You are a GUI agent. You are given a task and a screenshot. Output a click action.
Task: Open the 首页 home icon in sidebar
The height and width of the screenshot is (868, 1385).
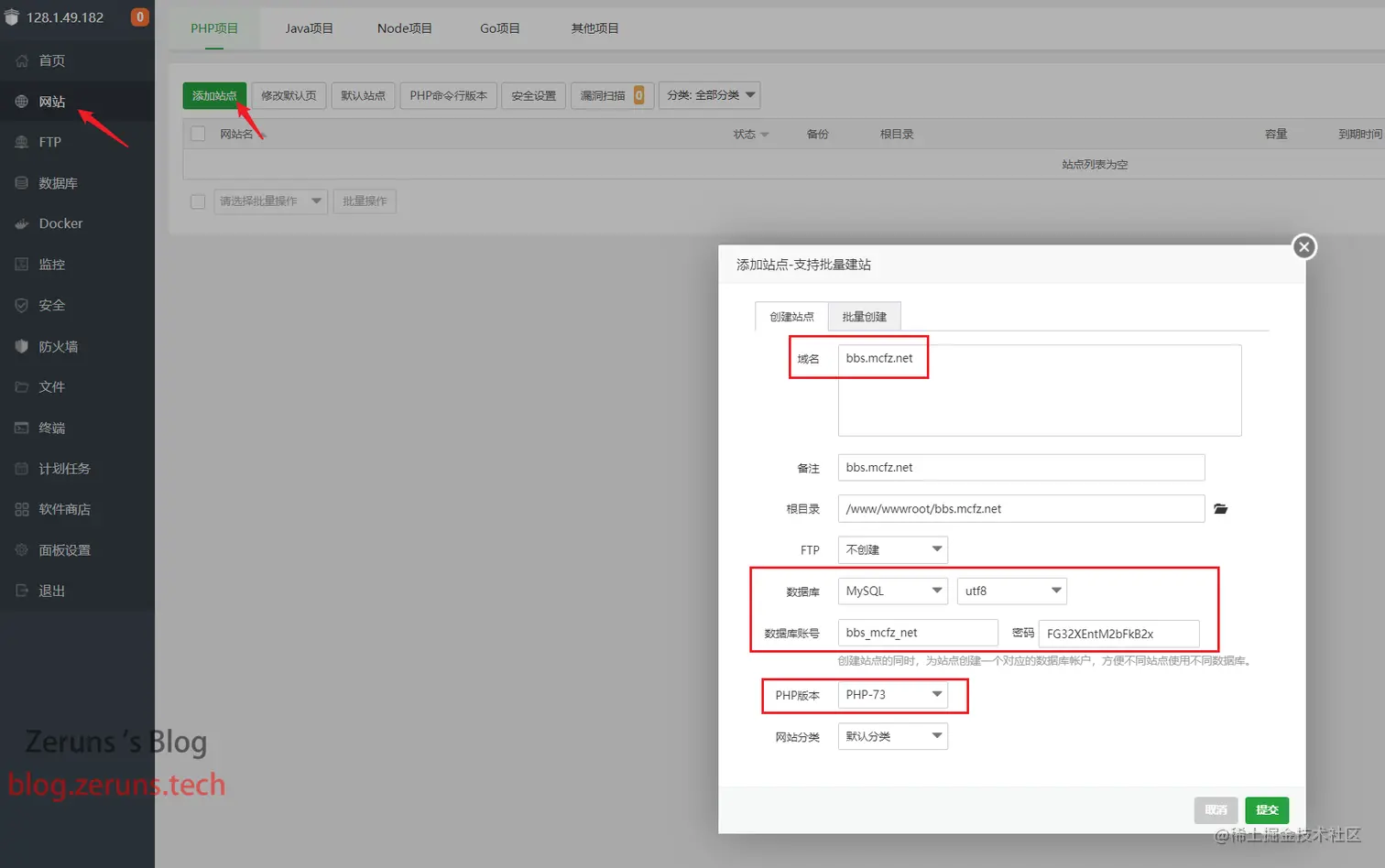click(22, 60)
